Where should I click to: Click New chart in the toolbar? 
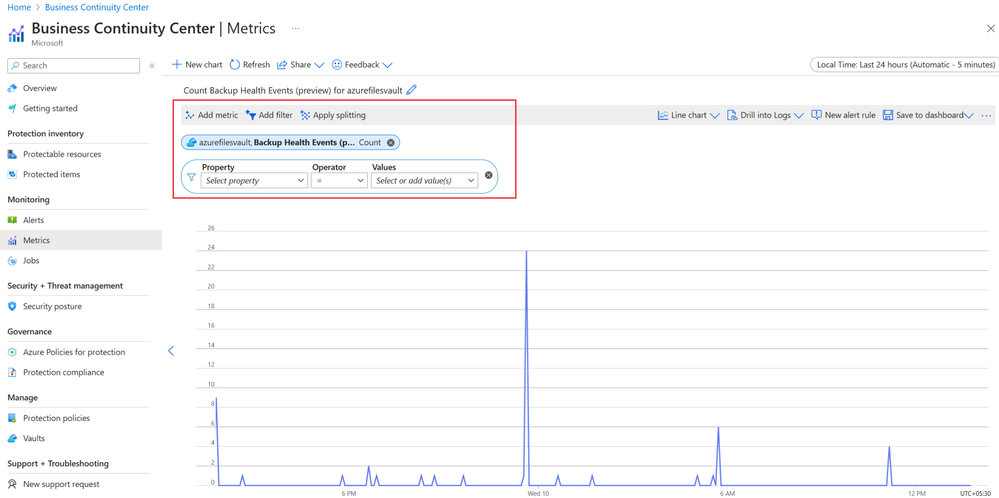tap(198, 64)
